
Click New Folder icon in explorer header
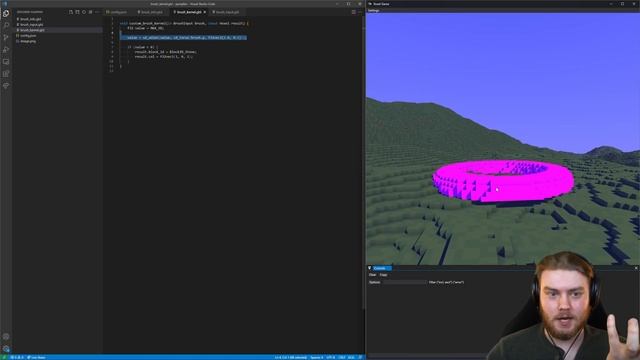click(x=77, y=12)
